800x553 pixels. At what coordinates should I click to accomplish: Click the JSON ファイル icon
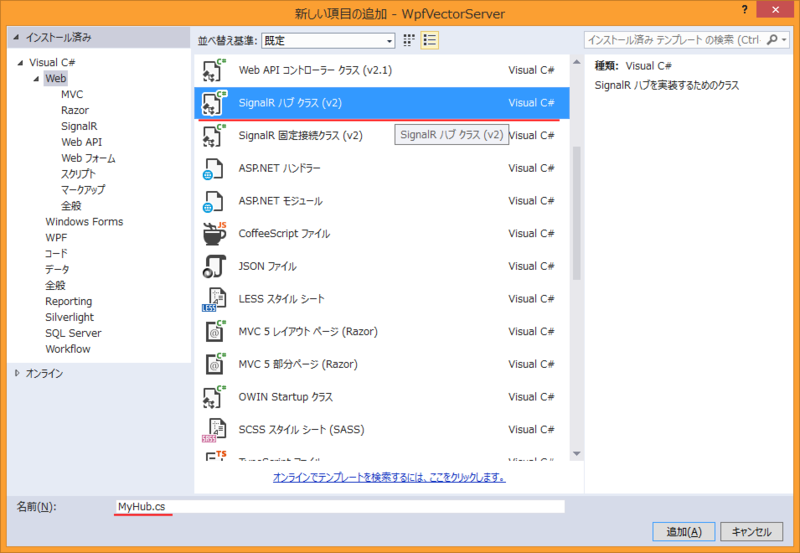[x=214, y=266]
